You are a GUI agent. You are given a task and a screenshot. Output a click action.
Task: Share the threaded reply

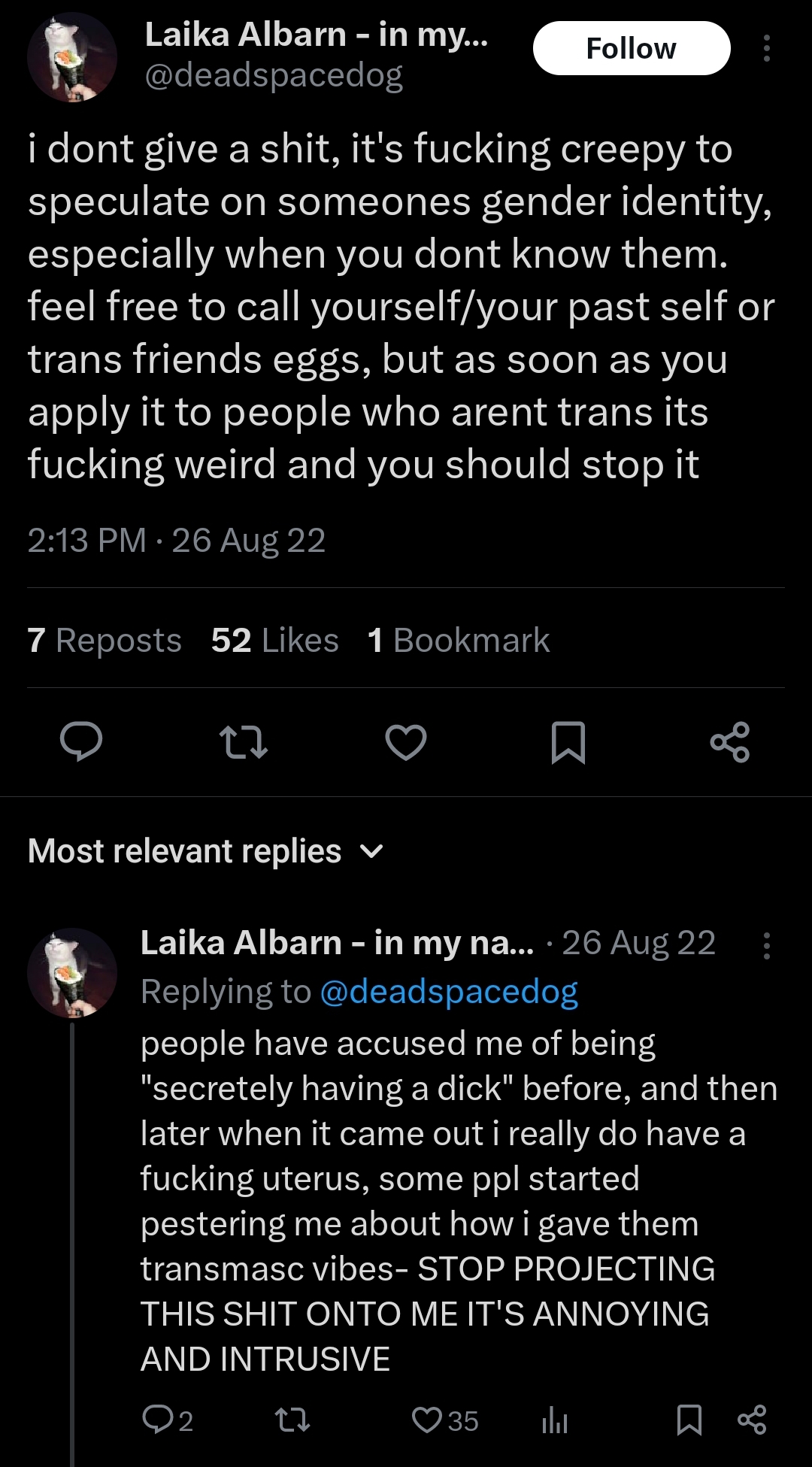click(x=752, y=1420)
